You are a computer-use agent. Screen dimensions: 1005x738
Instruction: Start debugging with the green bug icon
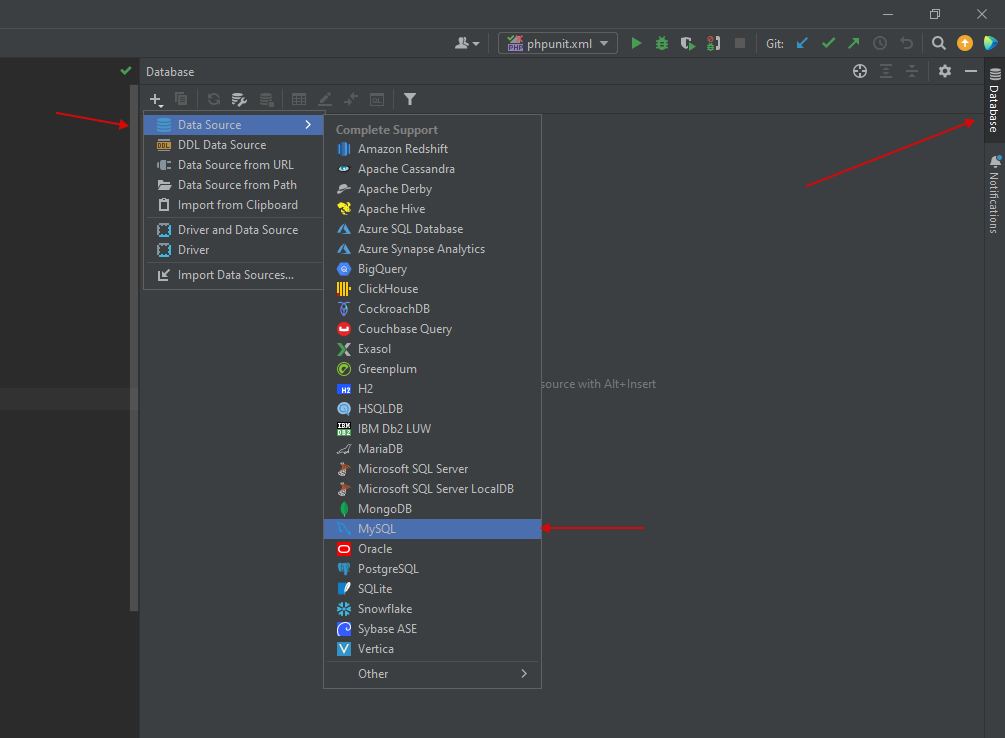click(x=662, y=43)
